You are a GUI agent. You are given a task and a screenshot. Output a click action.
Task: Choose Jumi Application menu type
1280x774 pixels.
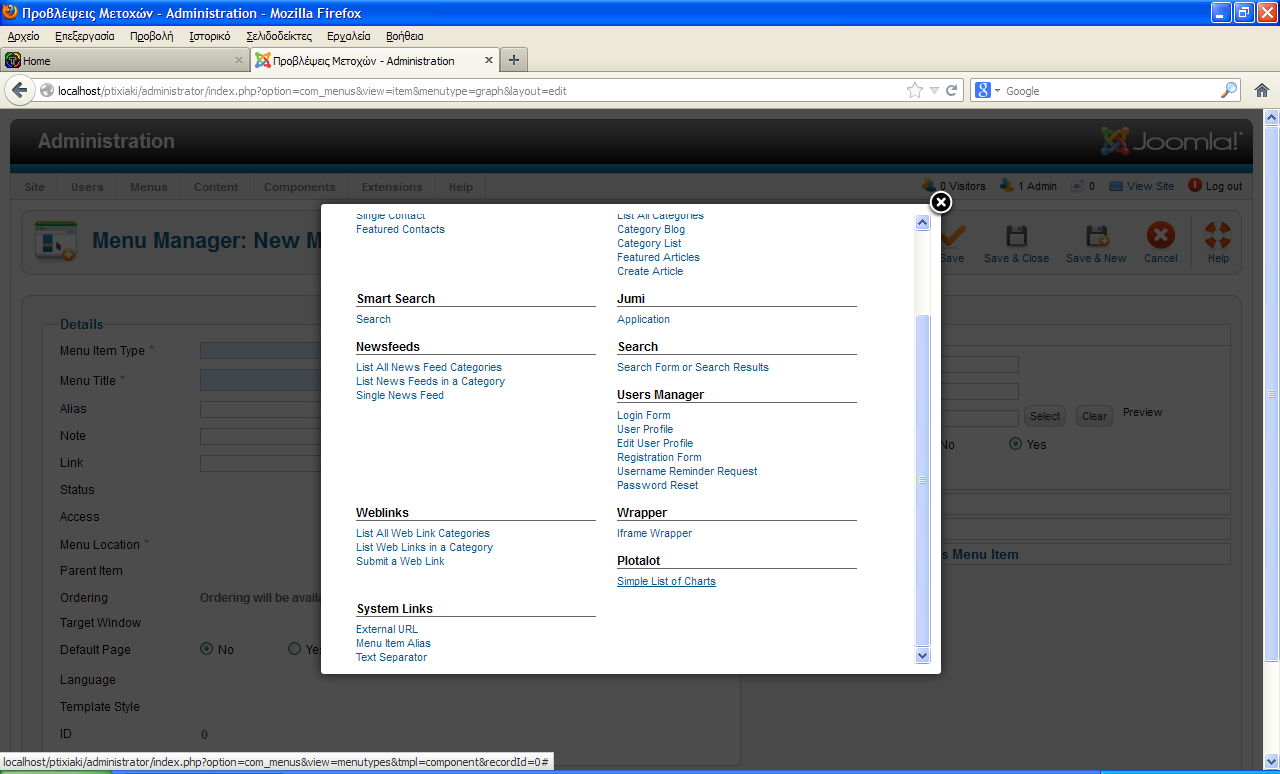(x=643, y=319)
